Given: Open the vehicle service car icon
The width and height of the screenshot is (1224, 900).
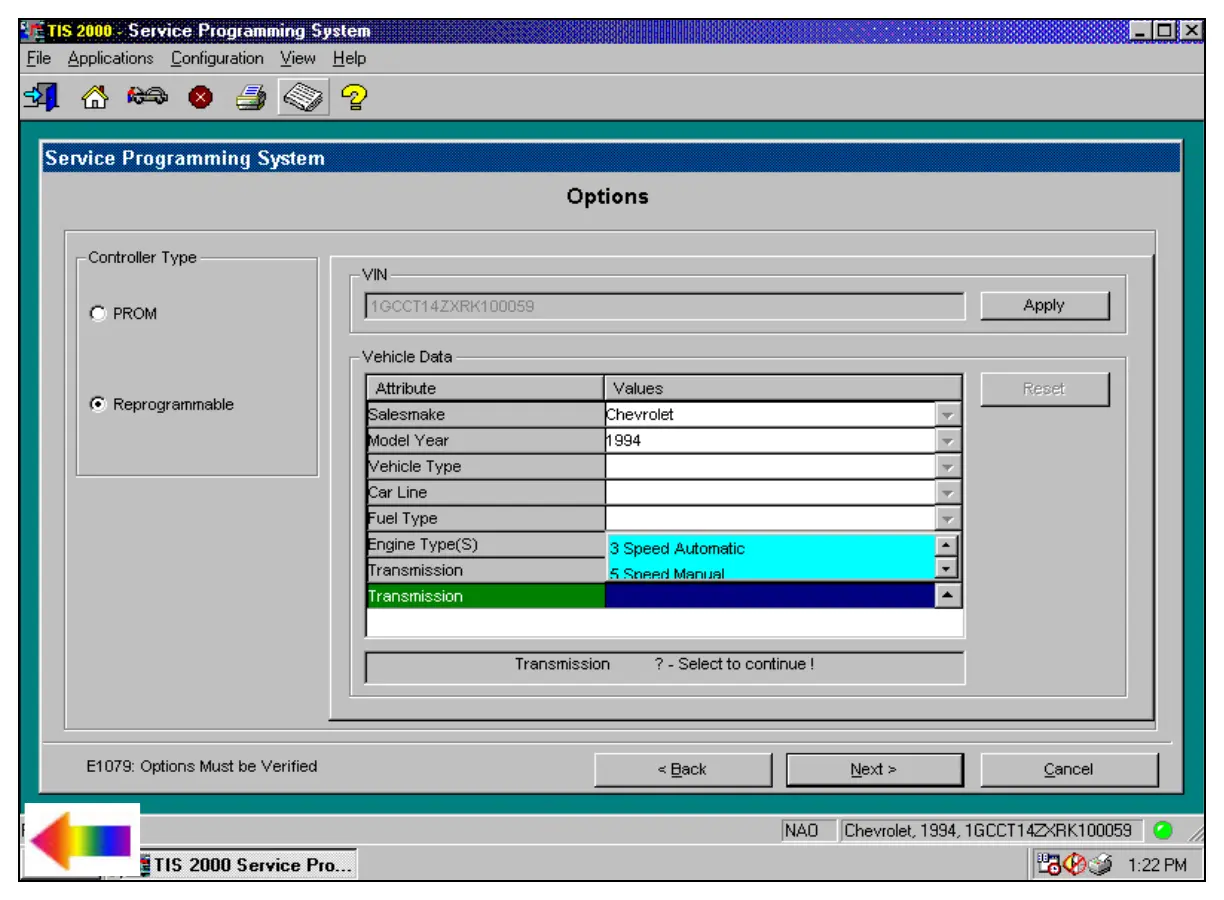Looking at the screenshot, I should 147,97.
